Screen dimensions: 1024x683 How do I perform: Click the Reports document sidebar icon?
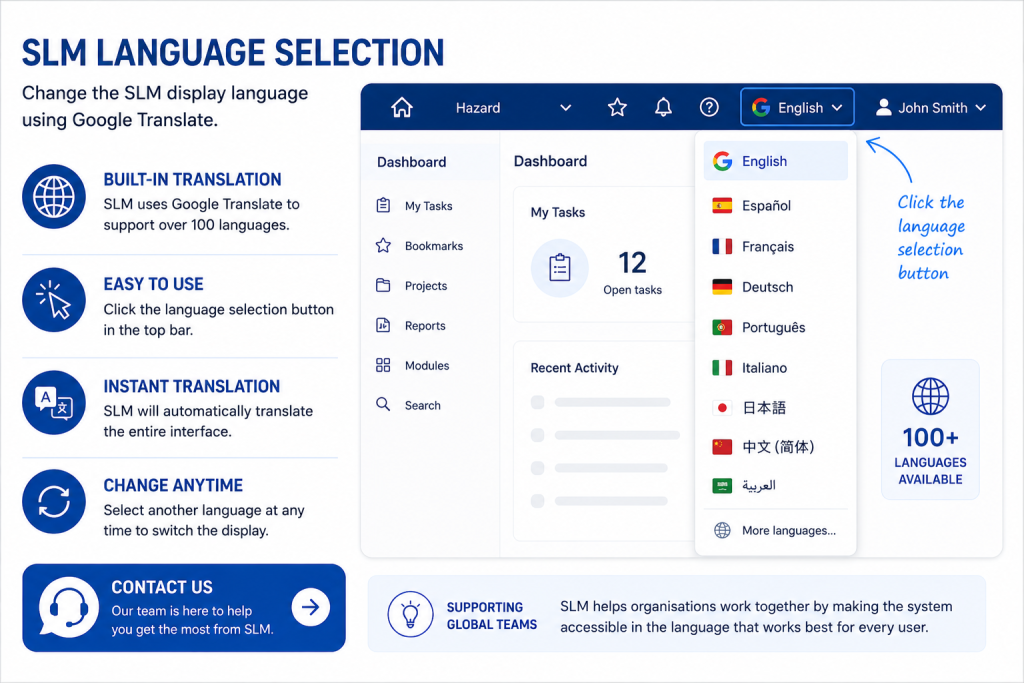[383, 325]
